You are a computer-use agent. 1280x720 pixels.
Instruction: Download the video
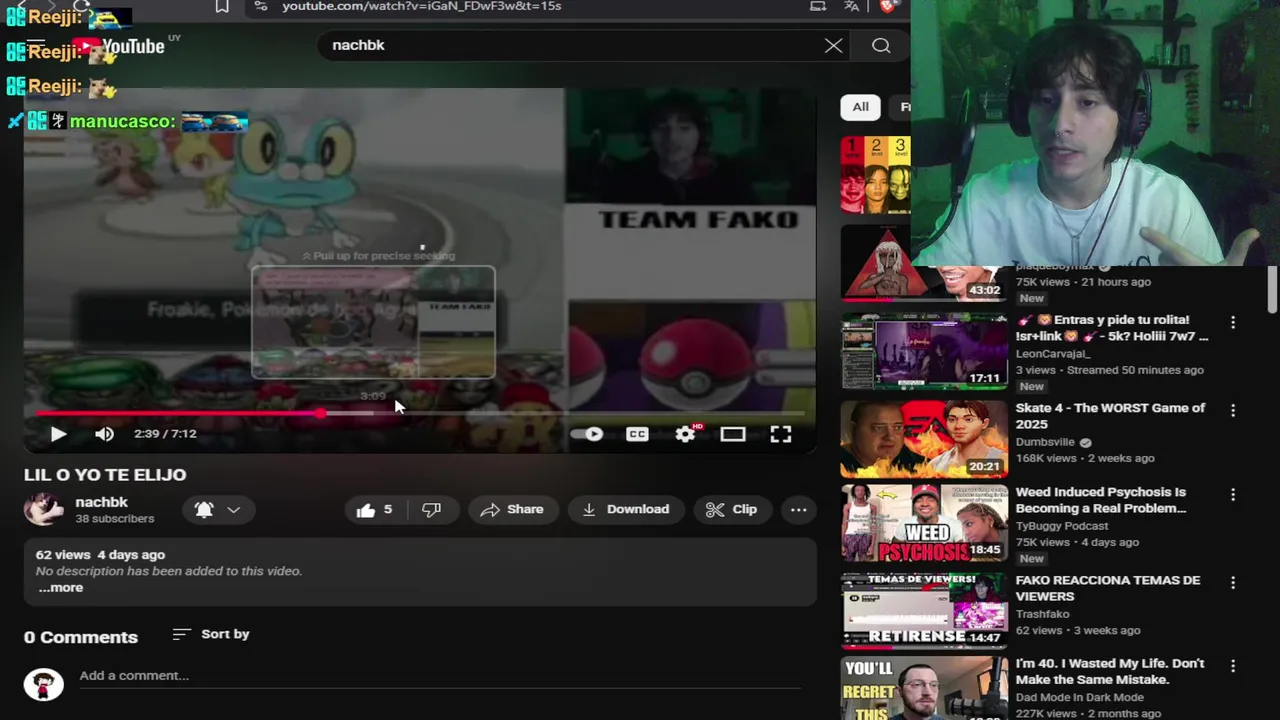pos(626,509)
